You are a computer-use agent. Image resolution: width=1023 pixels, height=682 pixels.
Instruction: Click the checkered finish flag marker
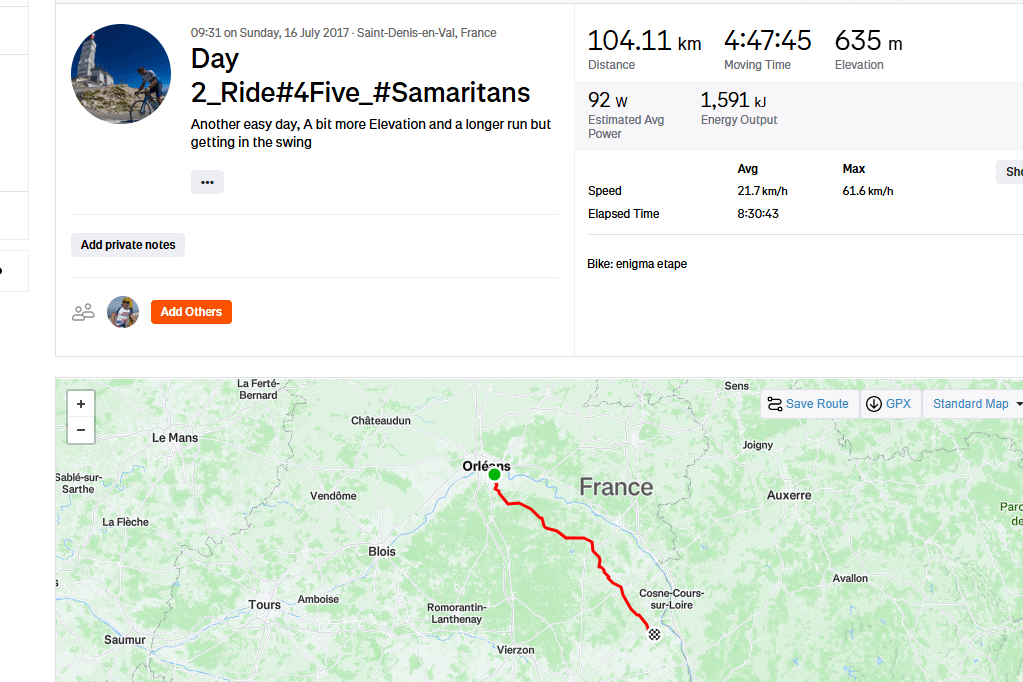pos(654,634)
